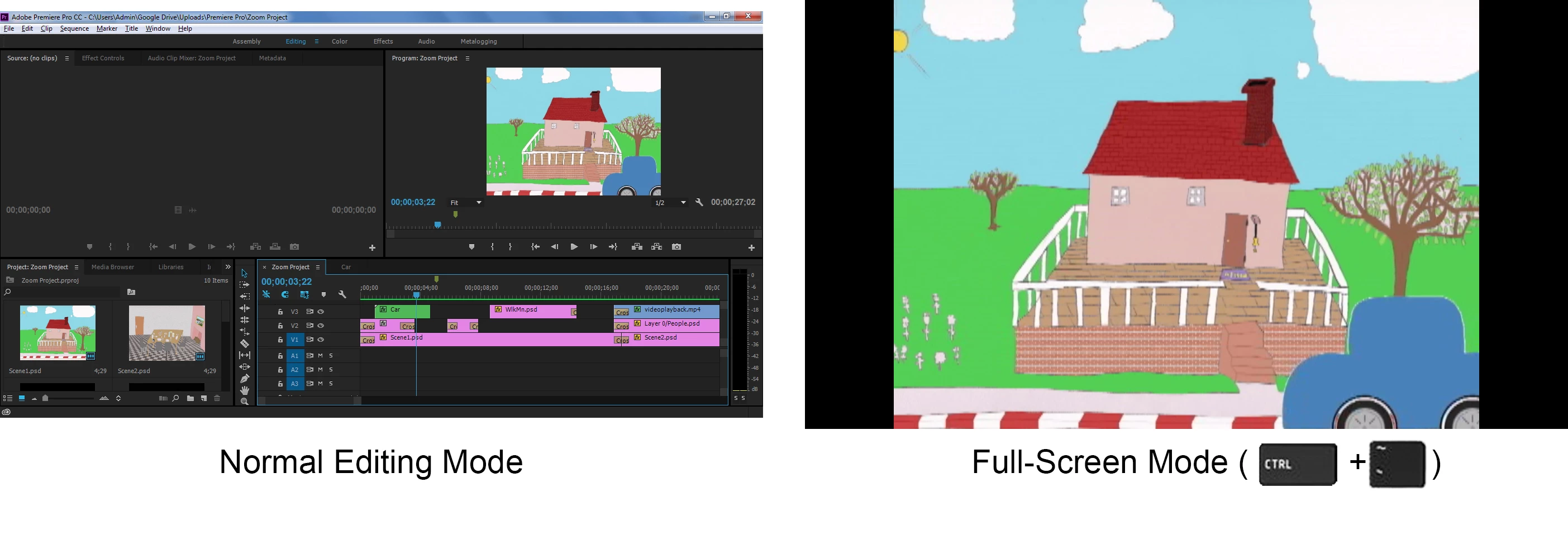Show hidden Project panel tabs chevron
The image size is (1568, 549).
pos(228,266)
